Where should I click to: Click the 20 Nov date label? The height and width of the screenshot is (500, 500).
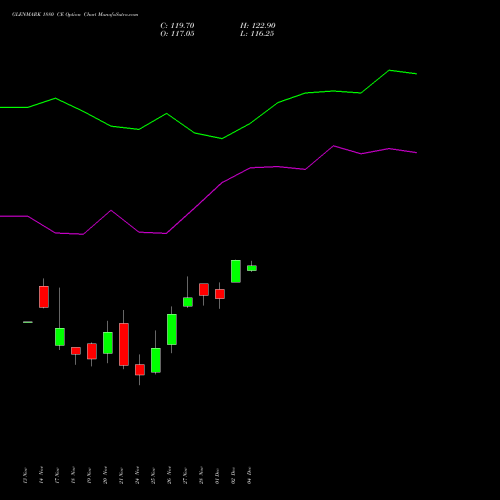[x=105, y=475]
